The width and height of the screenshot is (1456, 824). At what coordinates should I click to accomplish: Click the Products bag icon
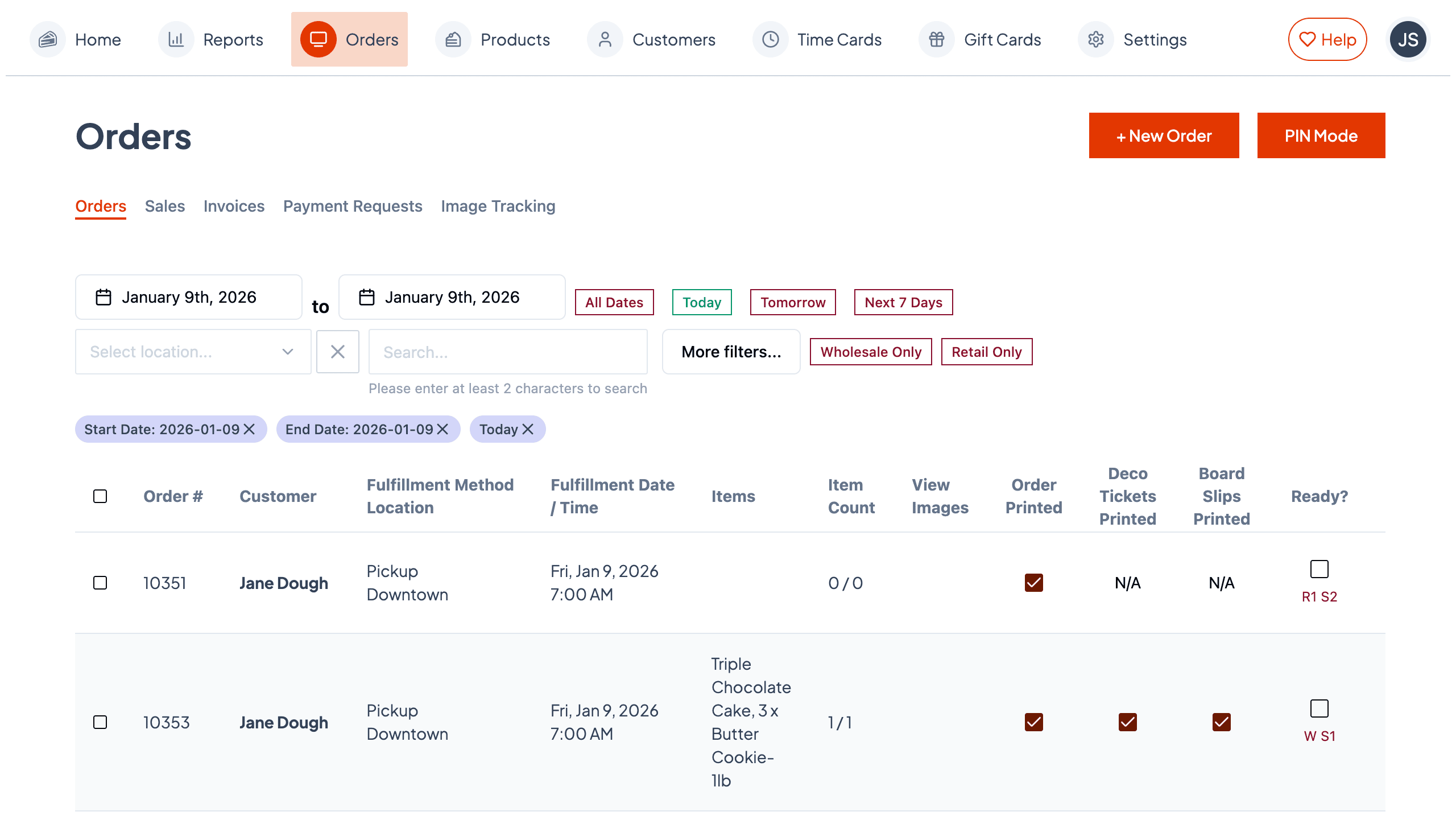pos(453,39)
